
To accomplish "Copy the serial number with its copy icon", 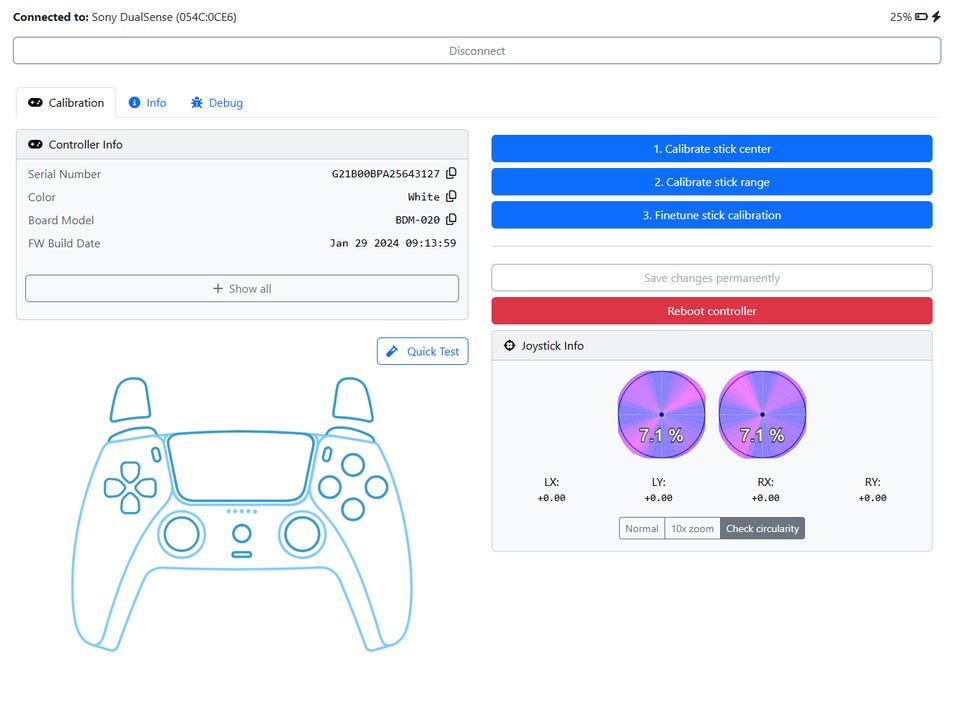I will coord(451,173).
